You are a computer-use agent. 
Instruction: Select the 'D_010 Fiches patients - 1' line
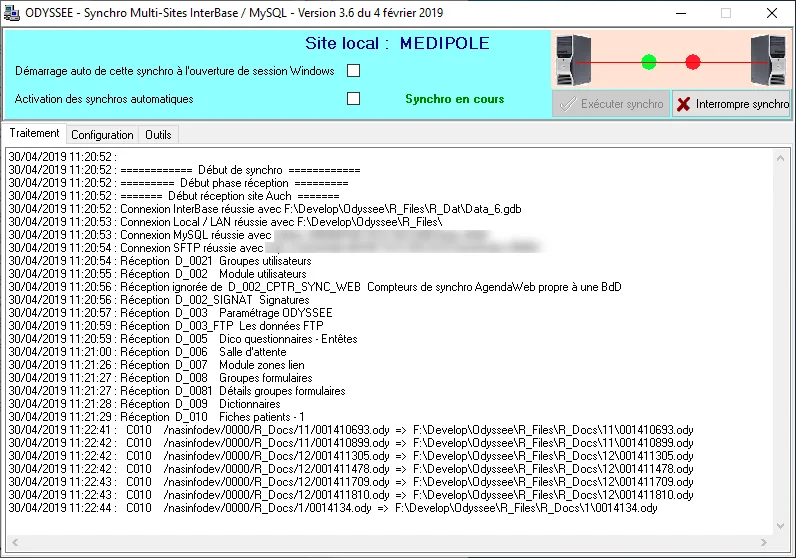pos(156,417)
